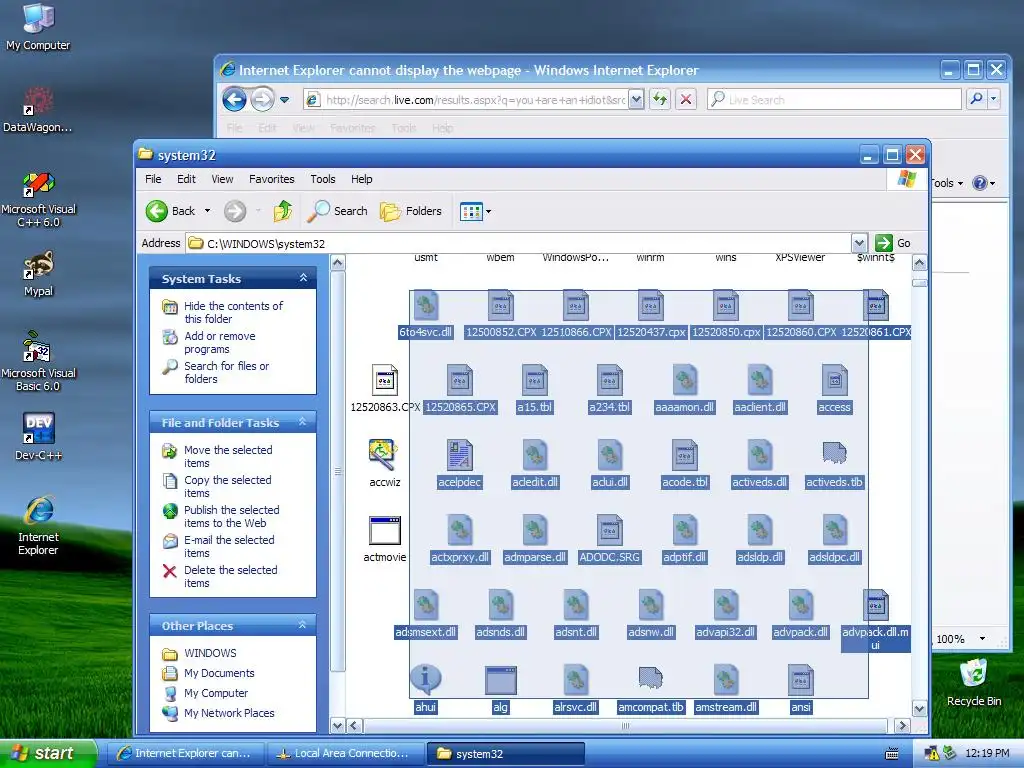Click the Go button beside address

point(893,243)
